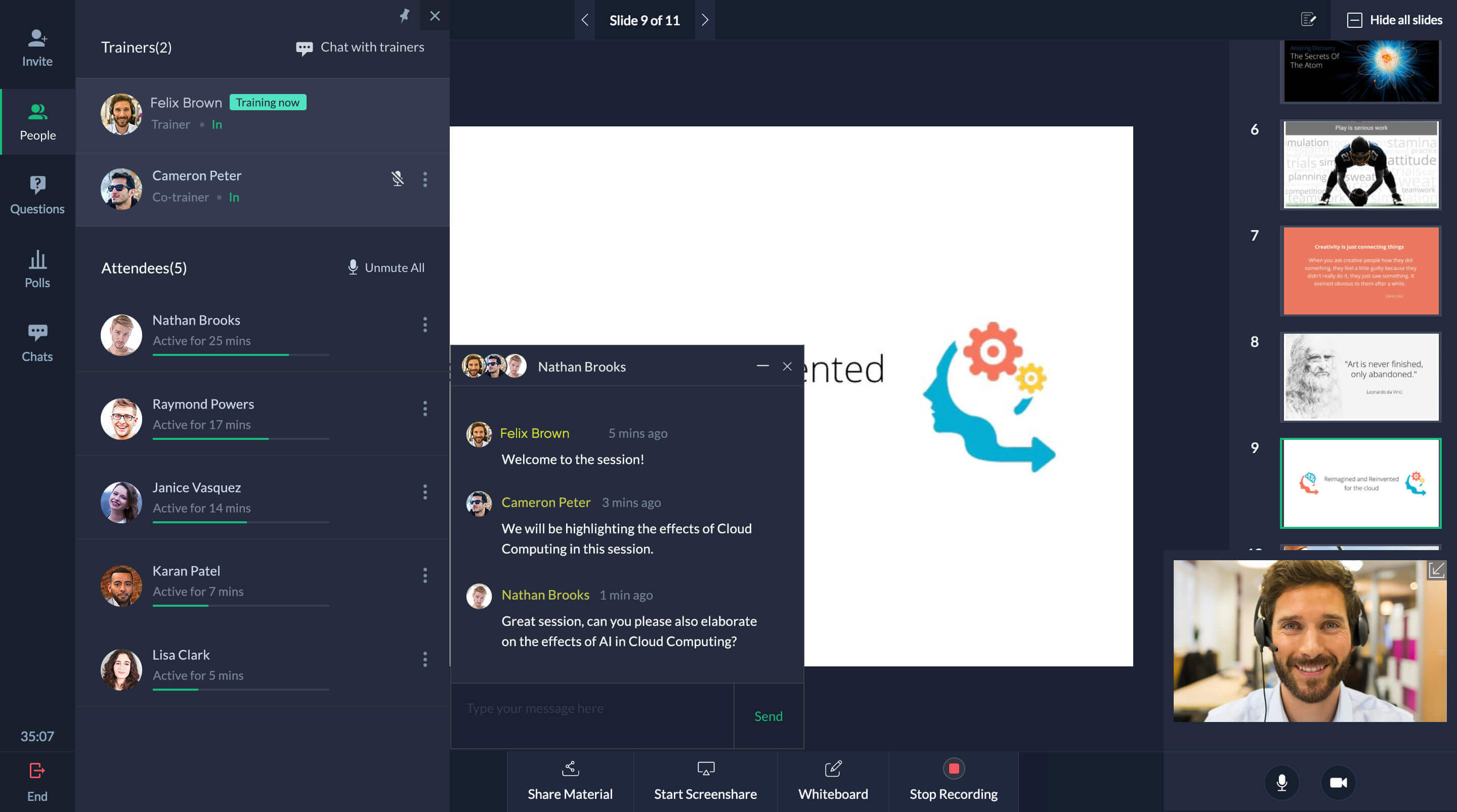Click Unmute All attendees button
This screenshot has height=812, width=1457.
(x=384, y=266)
